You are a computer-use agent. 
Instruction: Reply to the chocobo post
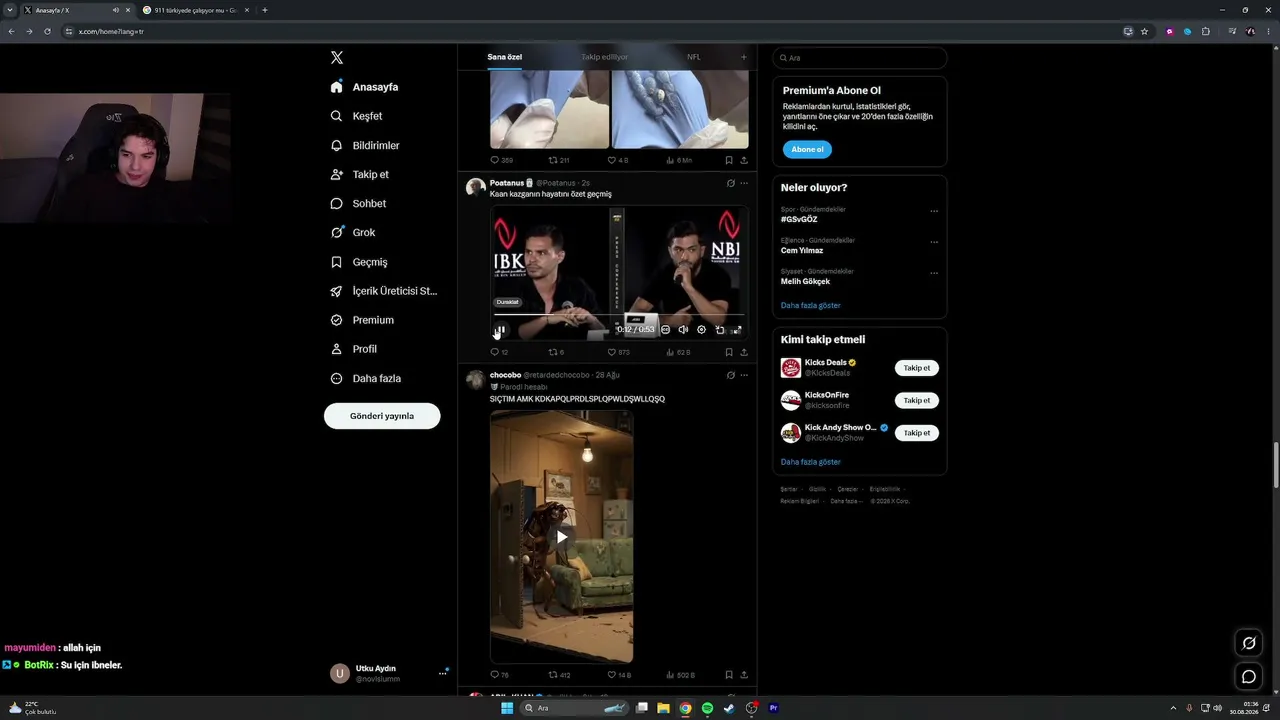point(499,675)
